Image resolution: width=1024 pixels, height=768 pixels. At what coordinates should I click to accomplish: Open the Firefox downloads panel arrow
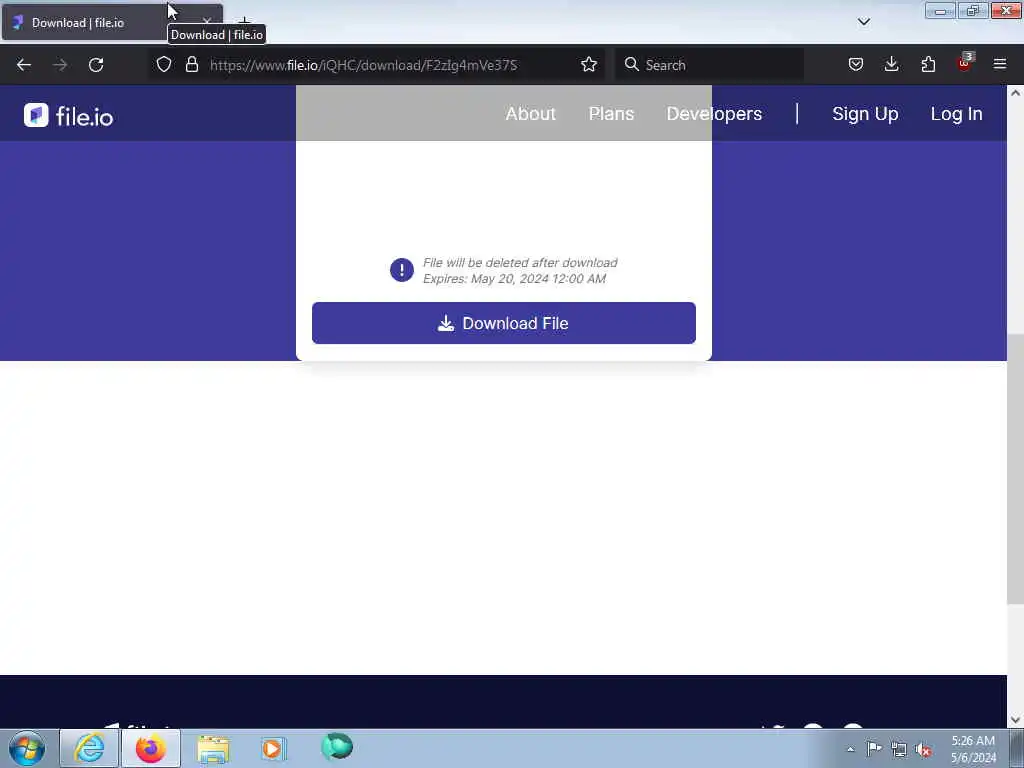891,64
